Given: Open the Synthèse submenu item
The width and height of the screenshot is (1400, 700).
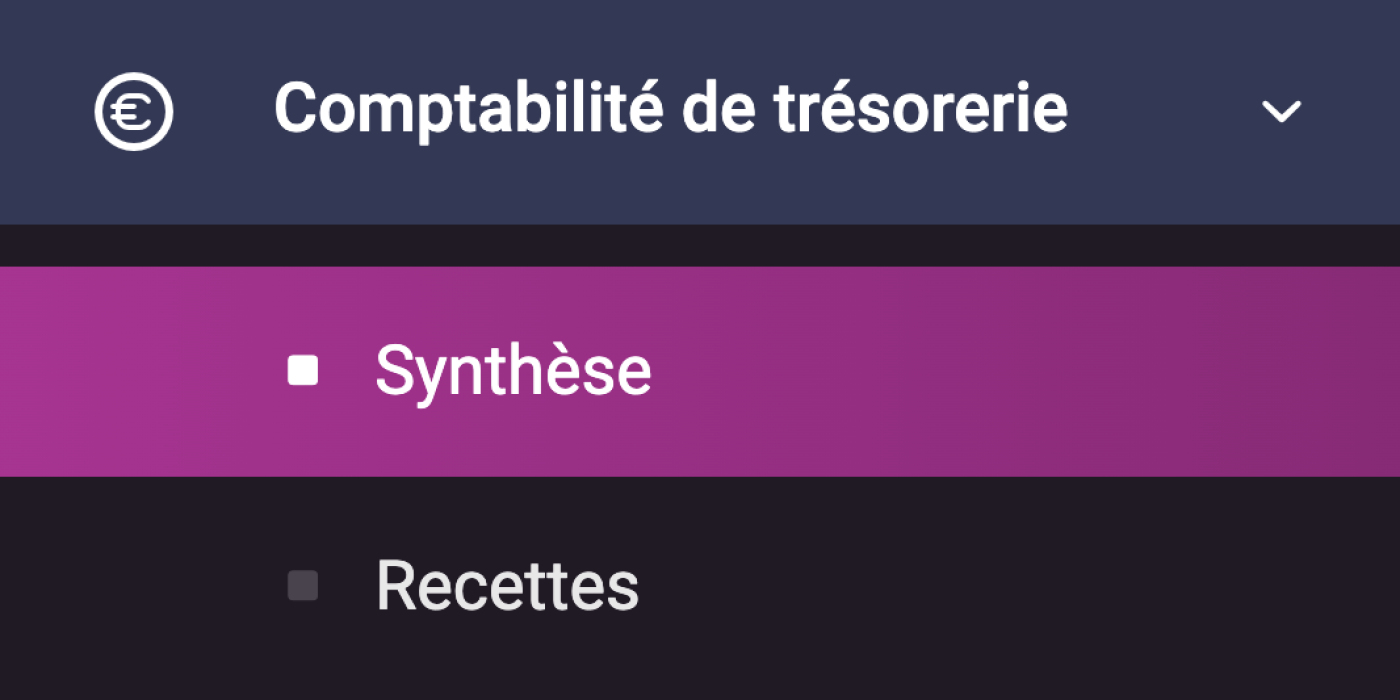Looking at the screenshot, I should (x=700, y=371).
